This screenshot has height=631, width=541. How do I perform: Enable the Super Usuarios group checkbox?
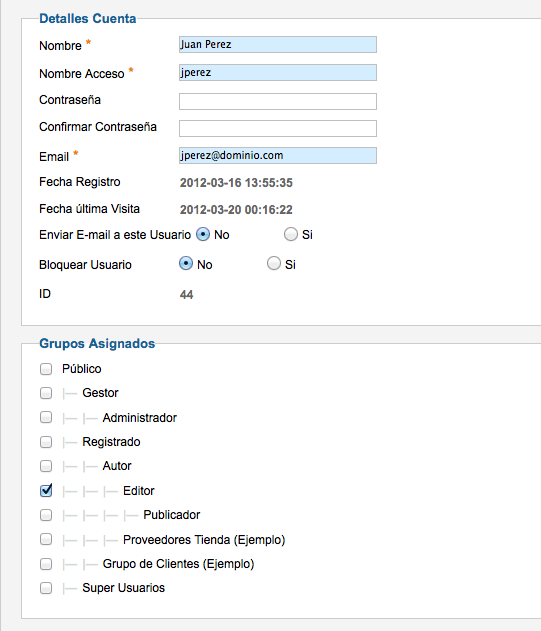point(46,588)
